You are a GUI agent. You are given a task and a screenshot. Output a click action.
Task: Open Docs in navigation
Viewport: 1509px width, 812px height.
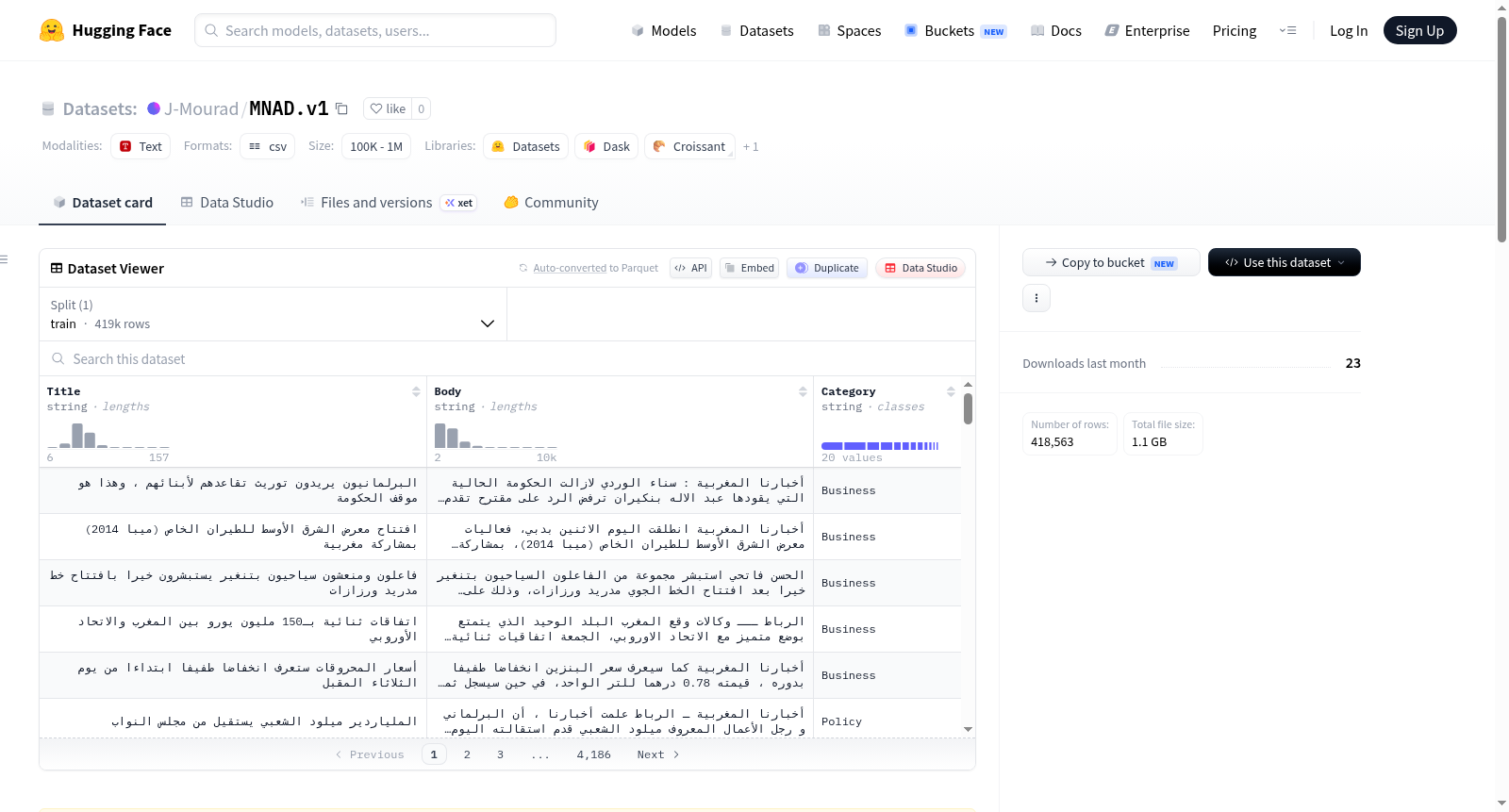(1055, 30)
